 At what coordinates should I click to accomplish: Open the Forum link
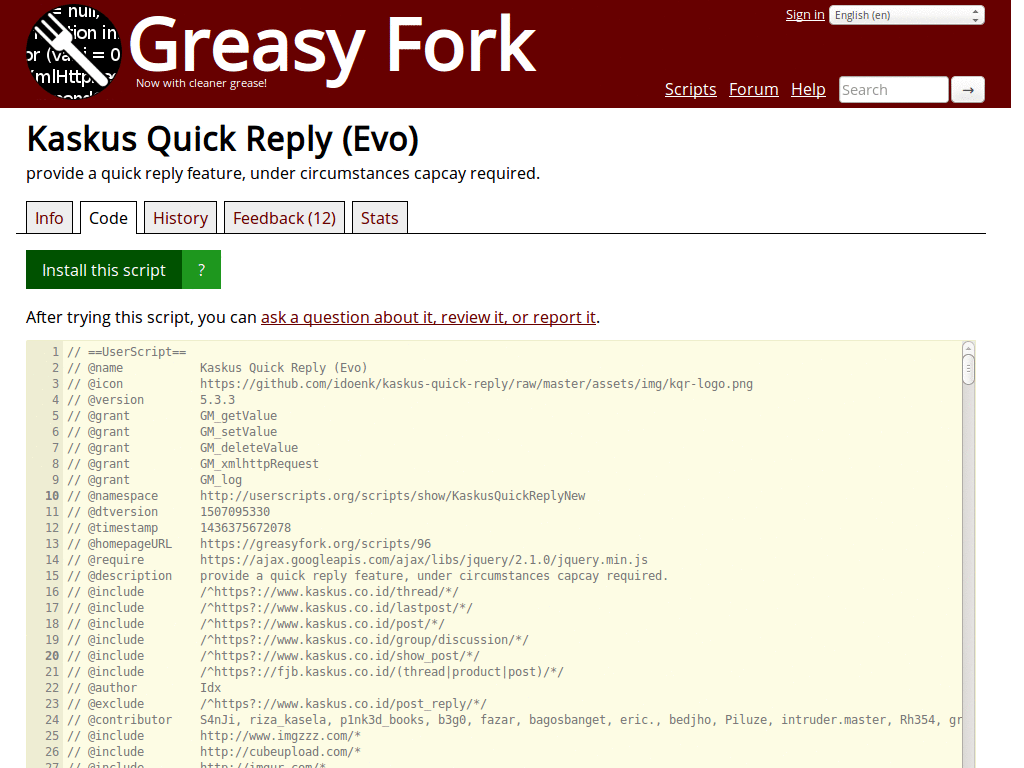pyautogui.click(x=754, y=89)
